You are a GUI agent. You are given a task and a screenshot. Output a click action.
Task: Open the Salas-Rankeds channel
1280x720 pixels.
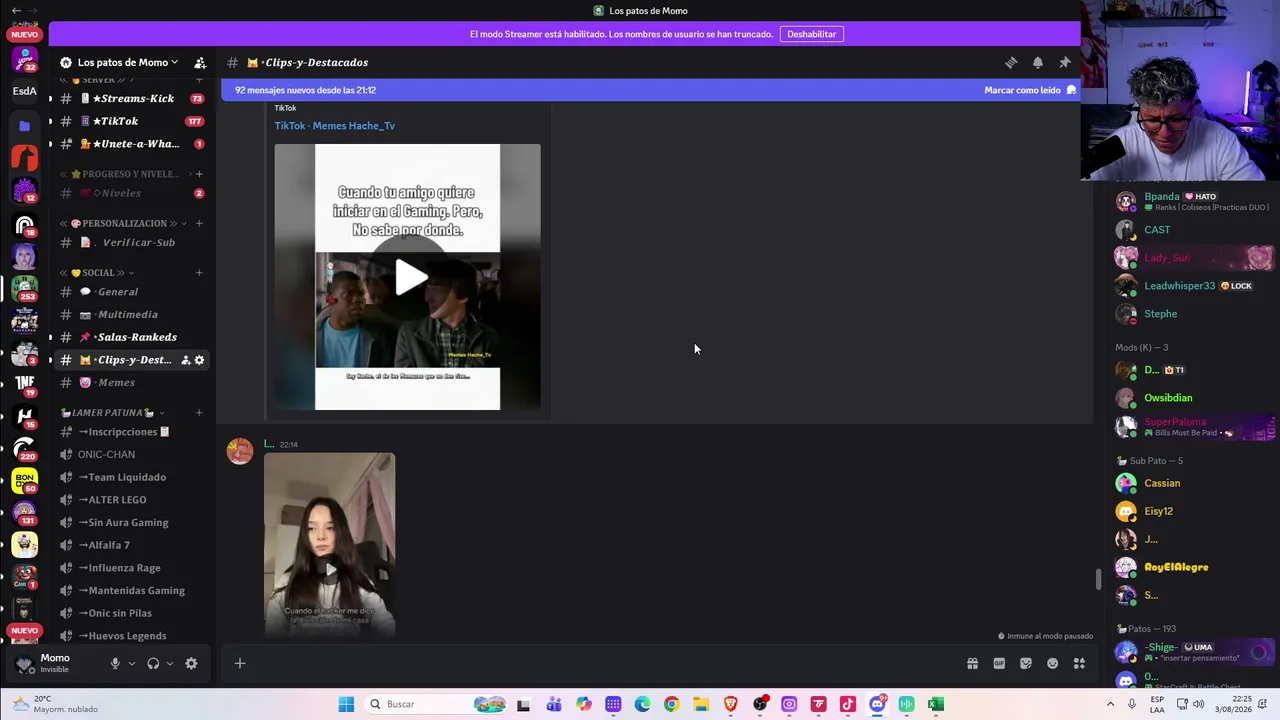pos(131,337)
